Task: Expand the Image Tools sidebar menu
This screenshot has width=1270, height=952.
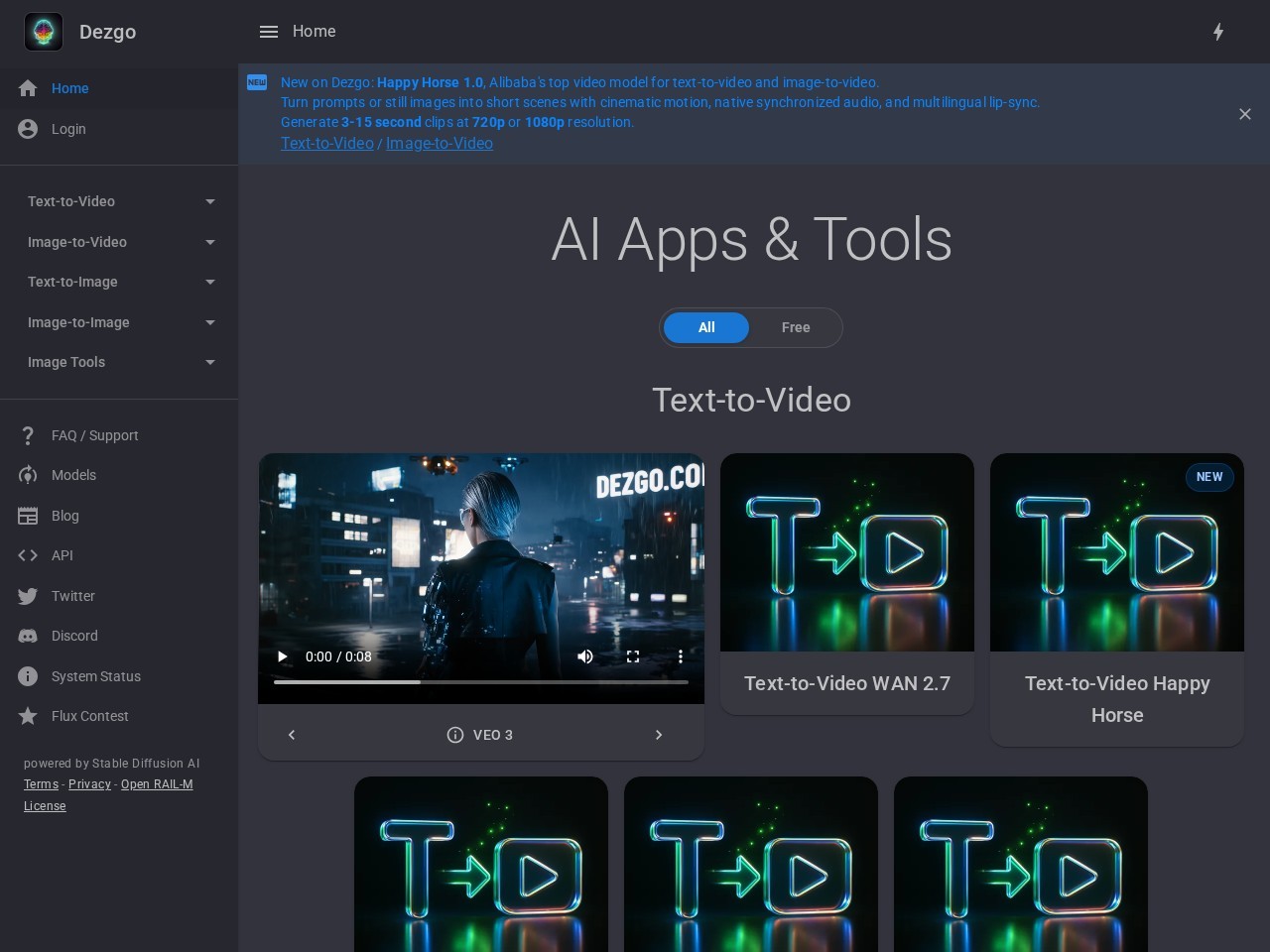Action: click(x=119, y=362)
